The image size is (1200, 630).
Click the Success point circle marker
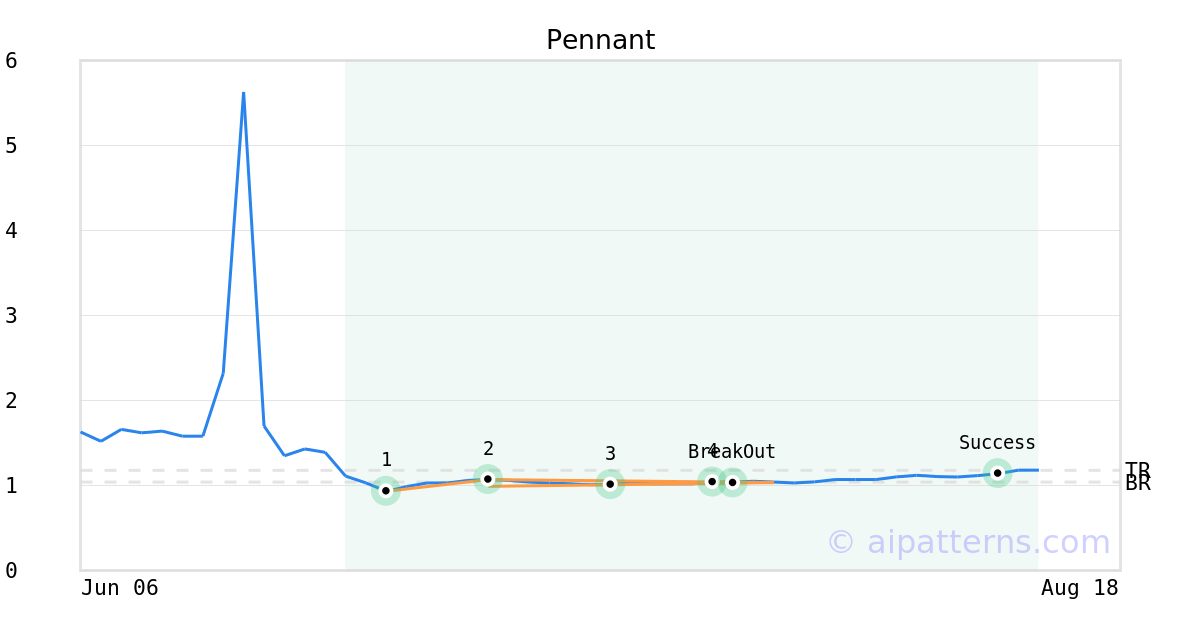coord(997,473)
